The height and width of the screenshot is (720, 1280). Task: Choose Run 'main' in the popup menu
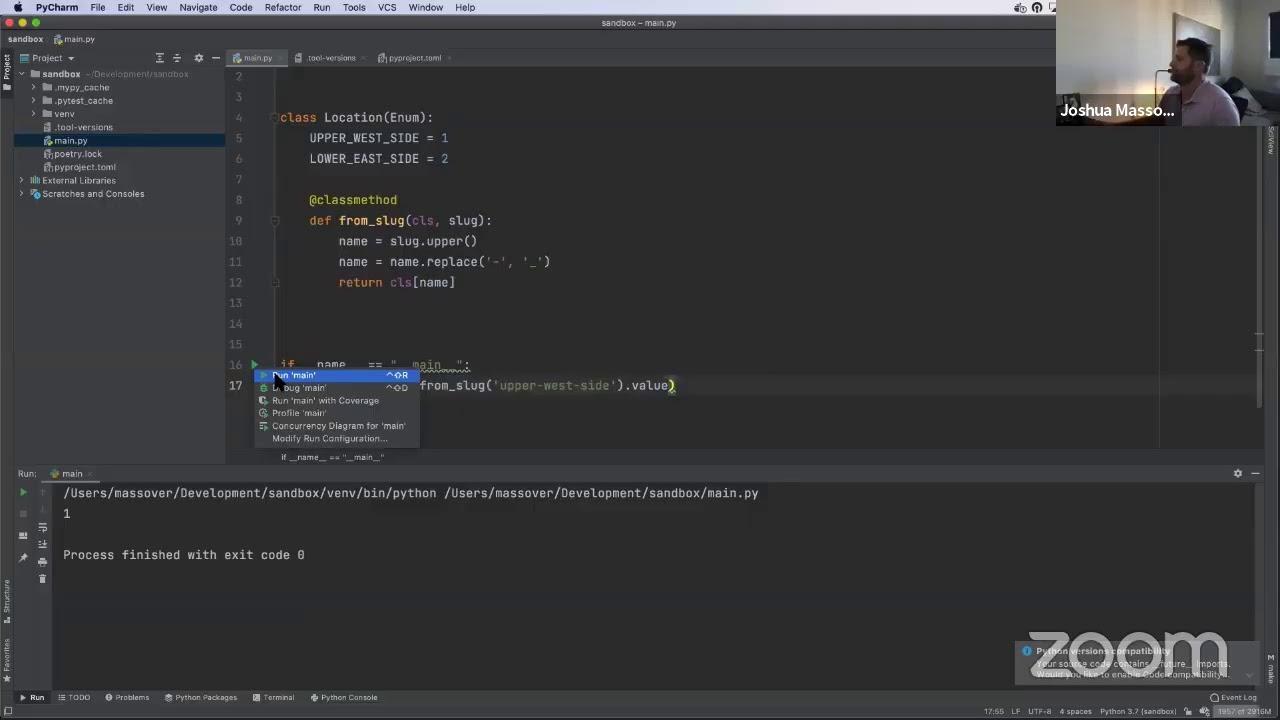coord(335,375)
